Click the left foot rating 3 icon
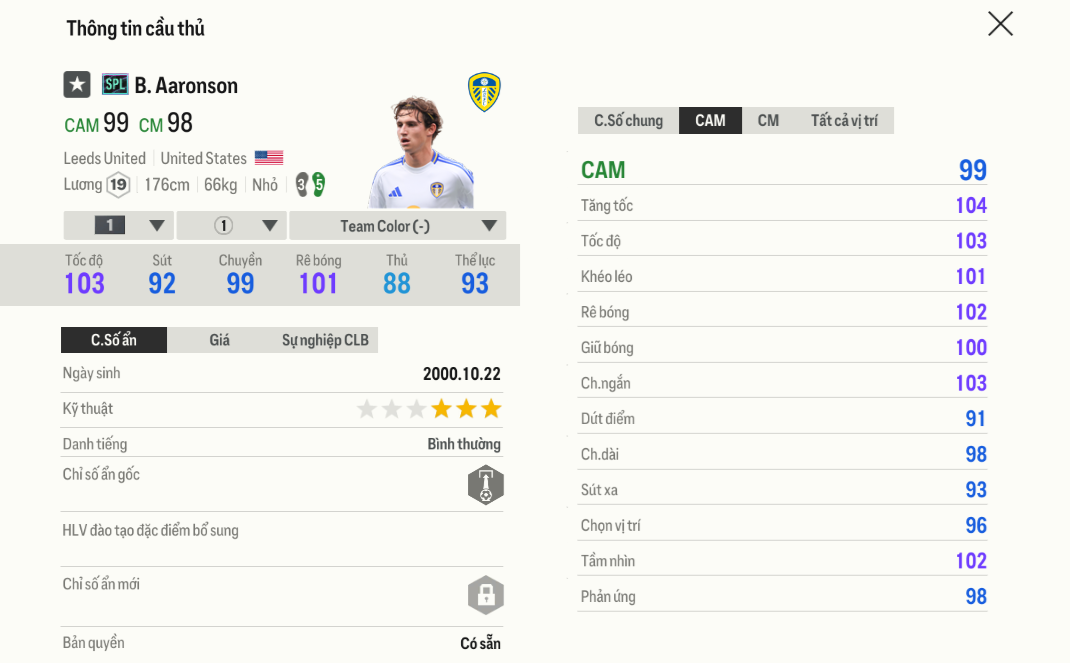Viewport: 1070px width, 663px height. 302,185
